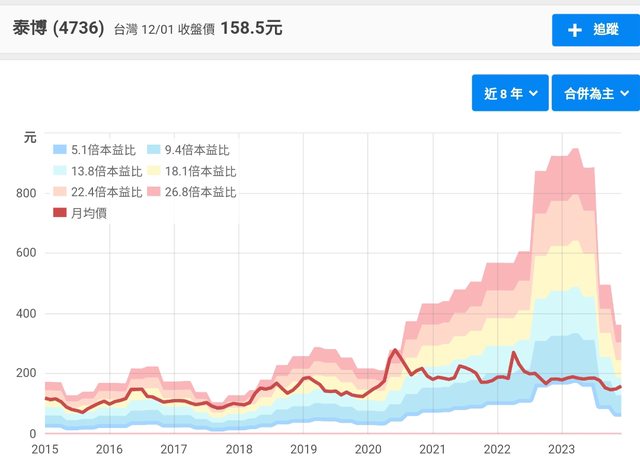The image size is (640, 460).
Task: Click the 18.1倍本益比 yellow legend swatch
Action: click(153, 171)
